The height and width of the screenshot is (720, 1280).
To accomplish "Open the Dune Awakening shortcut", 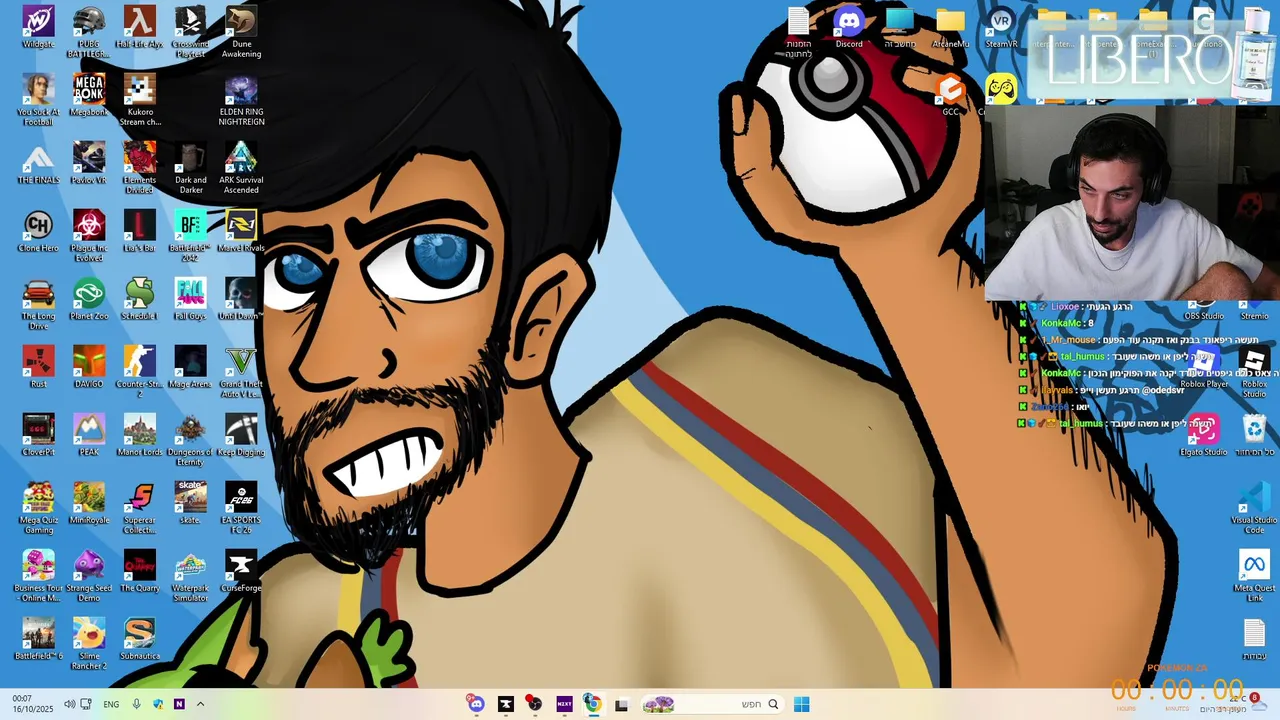I will [241, 31].
